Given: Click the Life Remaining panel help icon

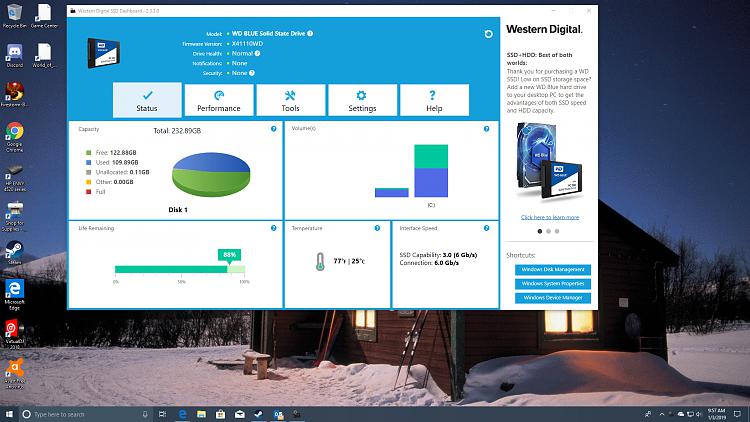Looking at the screenshot, I should [x=274, y=228].
